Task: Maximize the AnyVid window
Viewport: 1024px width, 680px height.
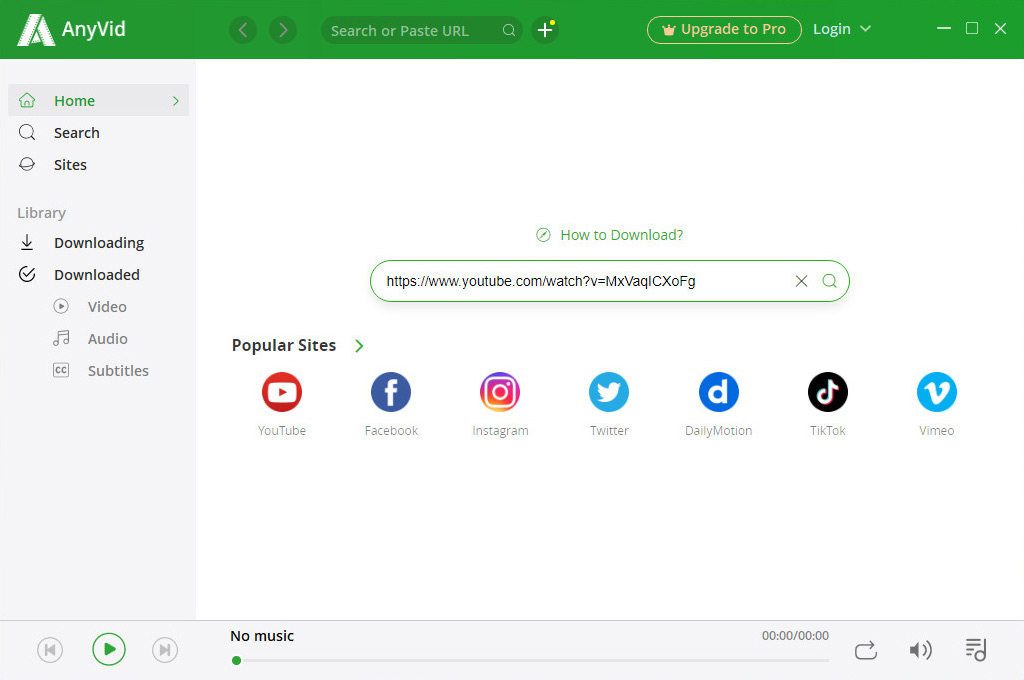Action: tap(972, 29)
